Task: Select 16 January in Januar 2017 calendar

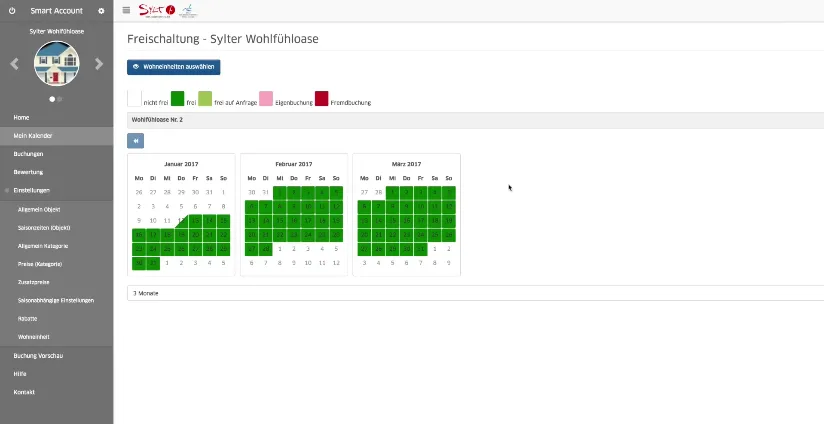Action: [x=139, y=235]
